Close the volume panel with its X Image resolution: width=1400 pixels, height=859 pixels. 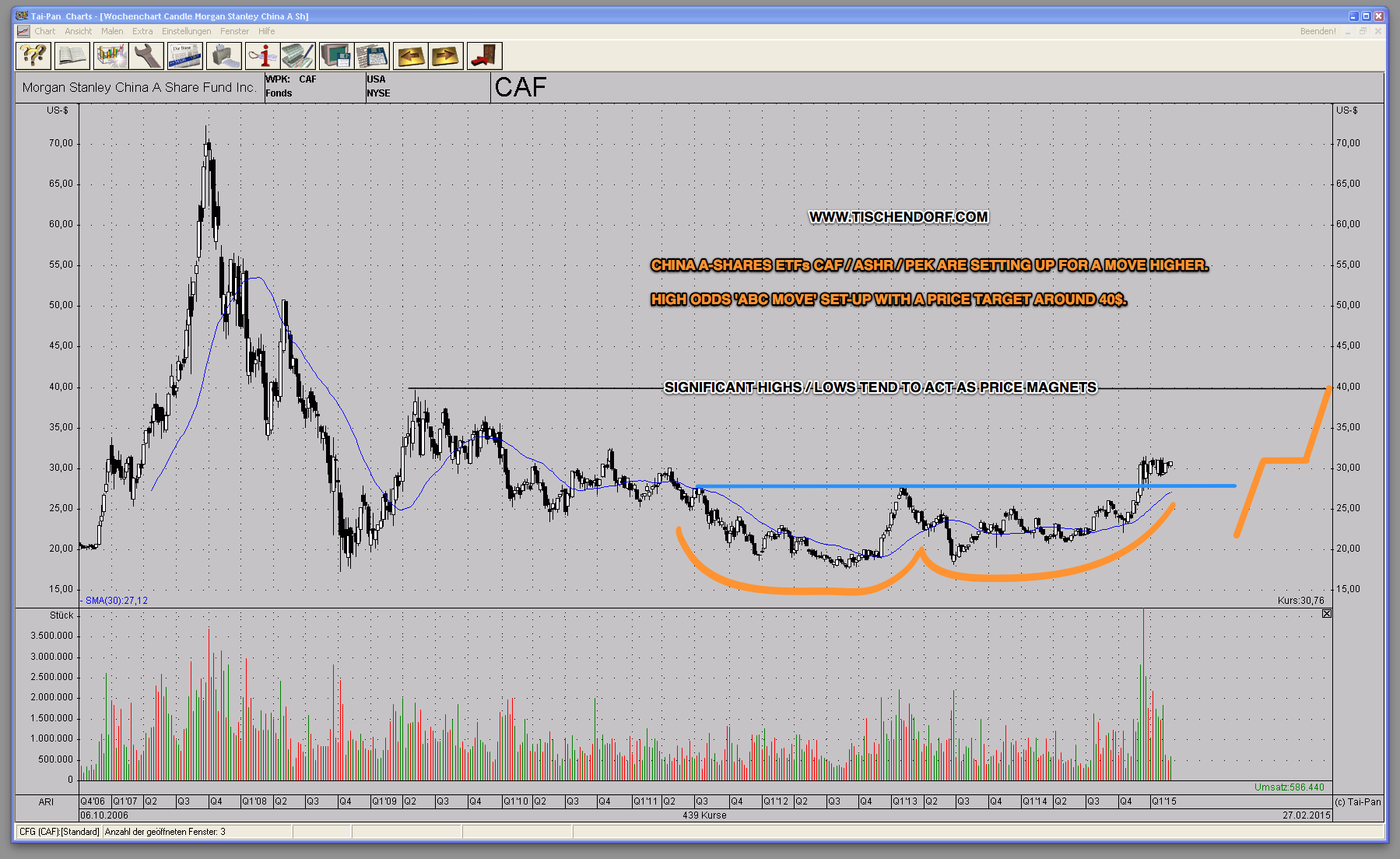pyautogui.click(x=1327, y=614)
